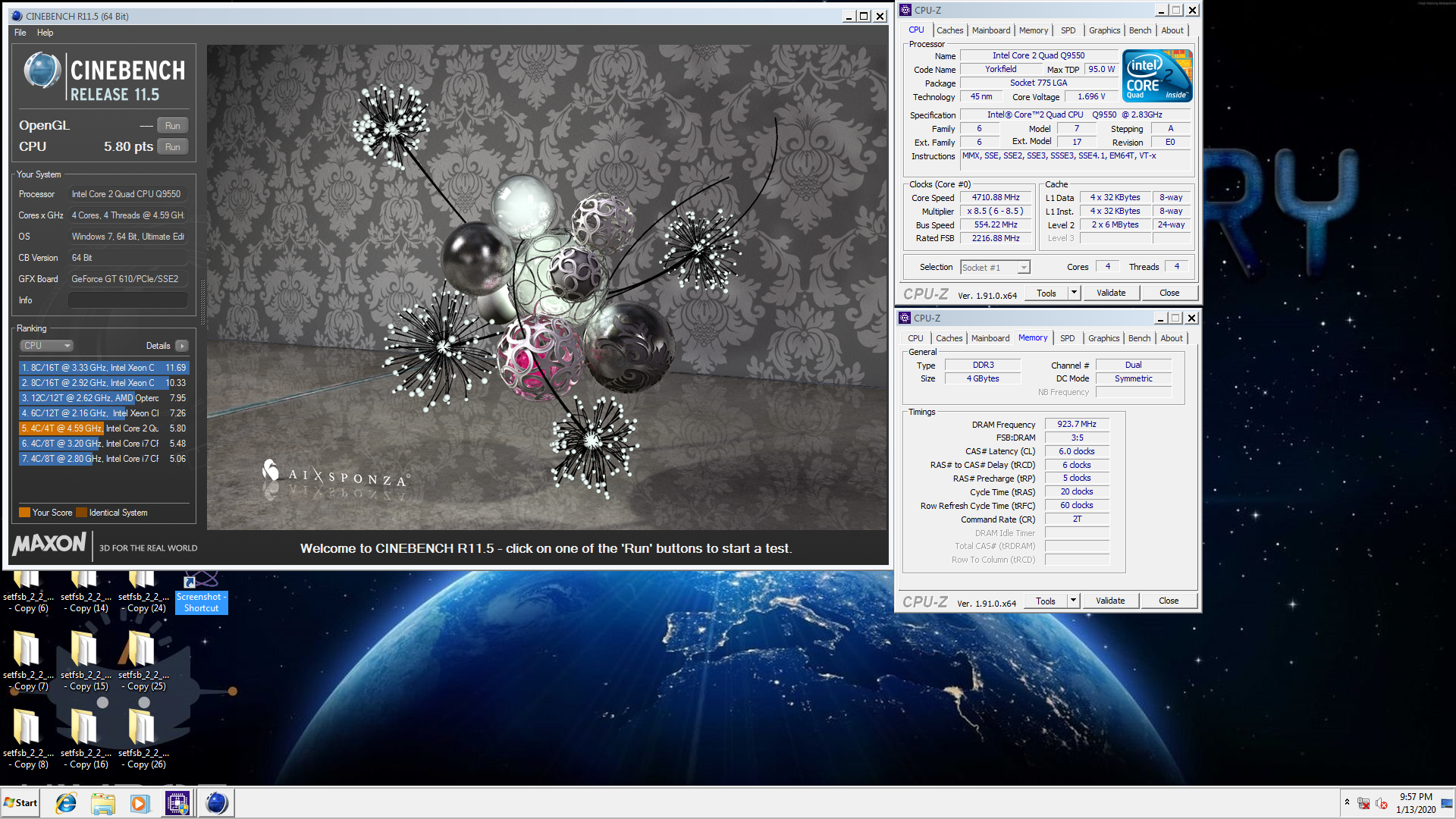The image size is (1456, 819).
Task: Select folder setfsb_2_2 - Copy (25)
Action: point(143,660)
